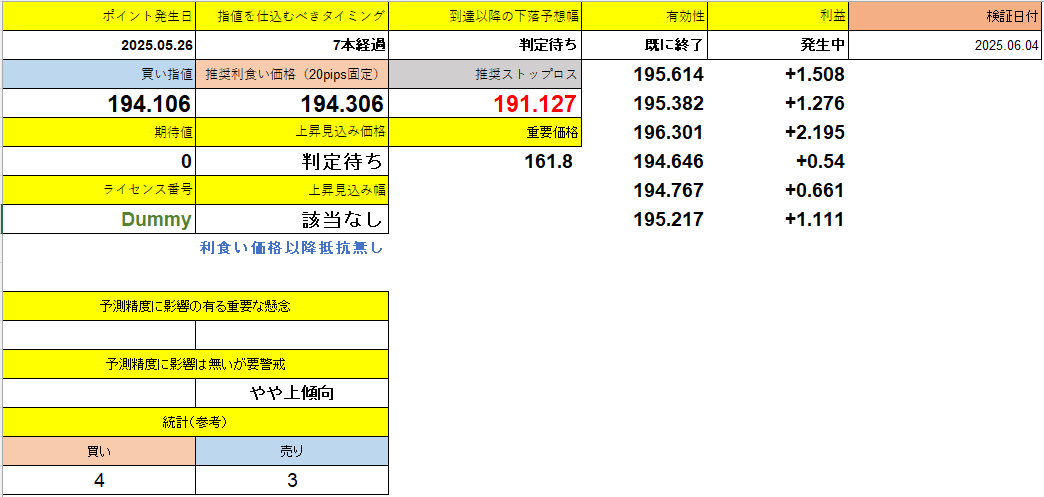Click the price value 196.301
Screen dimensions: 1044x497
pyautogui.click(x=670, y=133)
